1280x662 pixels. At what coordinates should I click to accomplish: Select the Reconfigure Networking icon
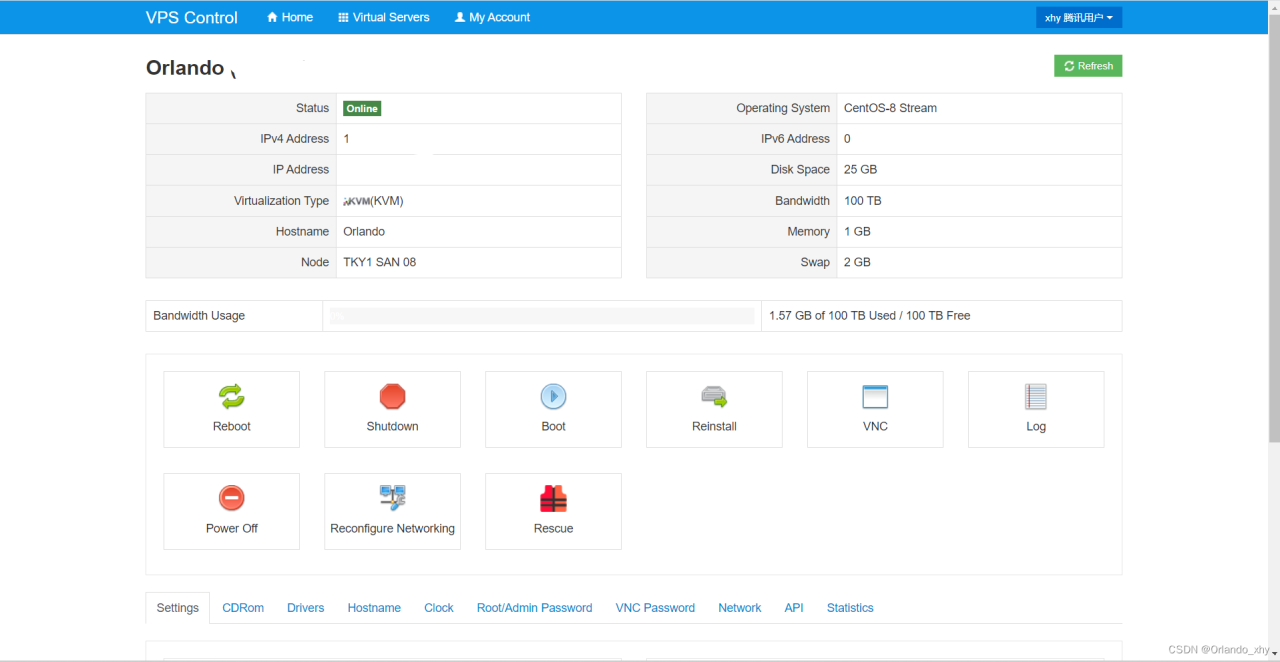[x=392, y=498]
